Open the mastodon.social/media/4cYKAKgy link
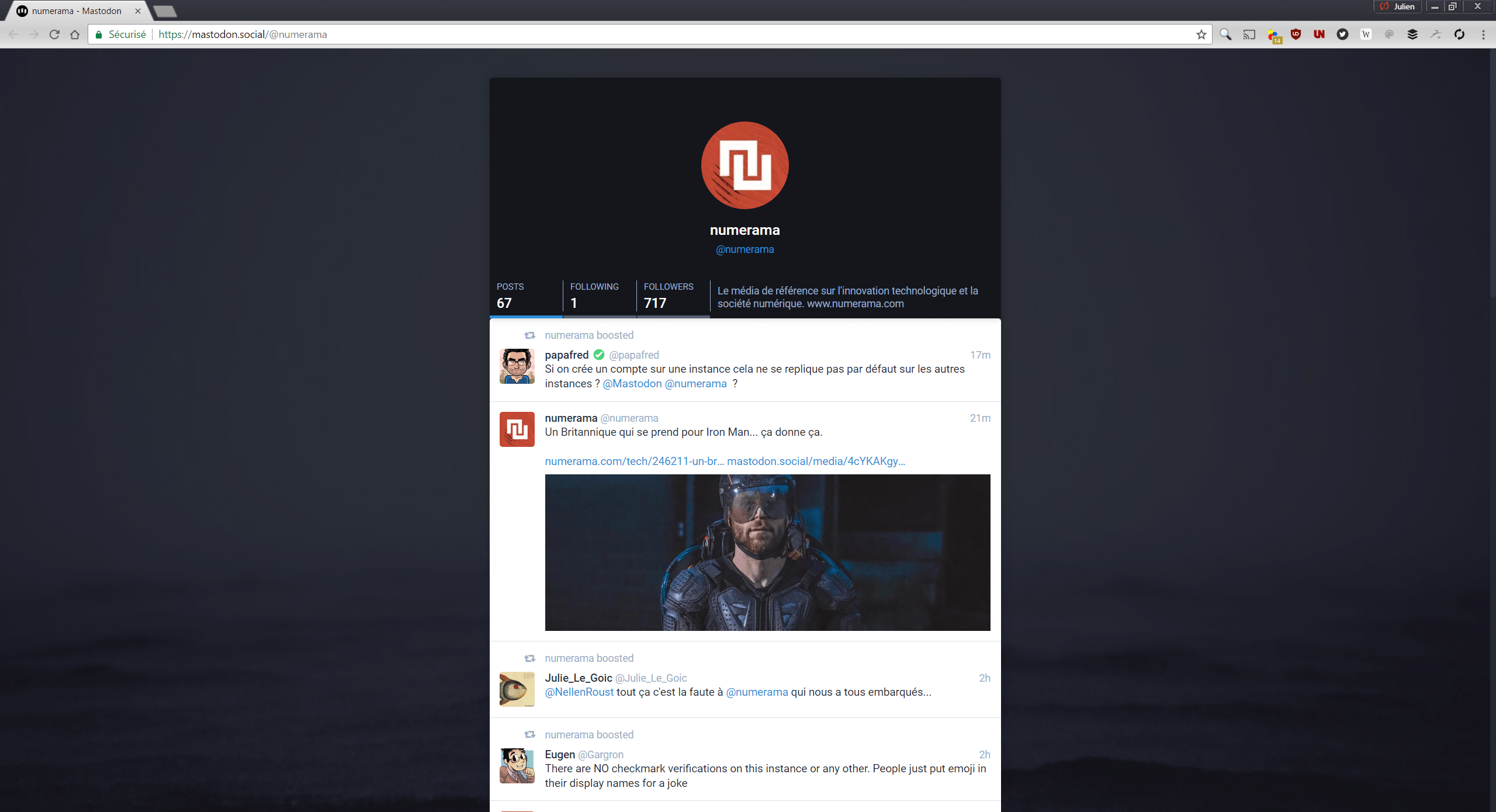Image resolution: width=1496 pixels, height=812 pixels. pos(816,461)
